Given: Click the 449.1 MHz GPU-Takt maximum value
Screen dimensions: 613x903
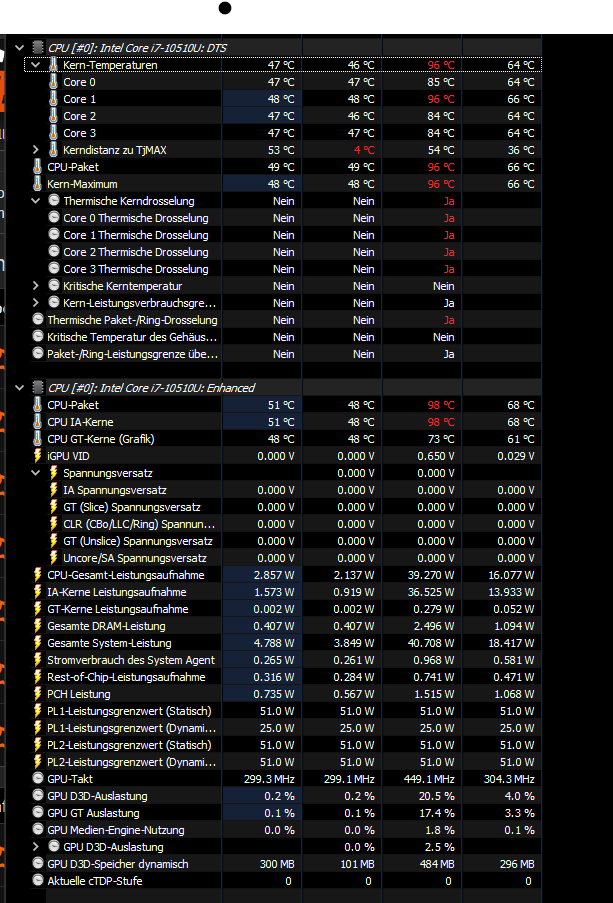Looking at the screenshot, I should point(429,779).
